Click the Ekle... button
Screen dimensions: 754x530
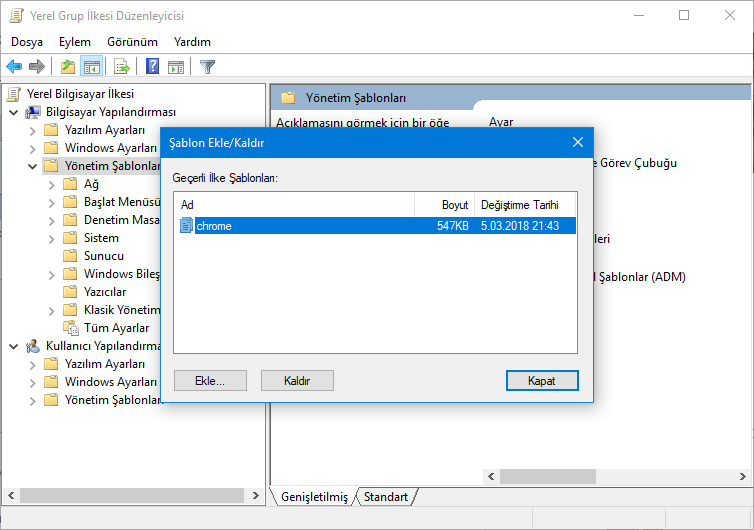[210, 380]
